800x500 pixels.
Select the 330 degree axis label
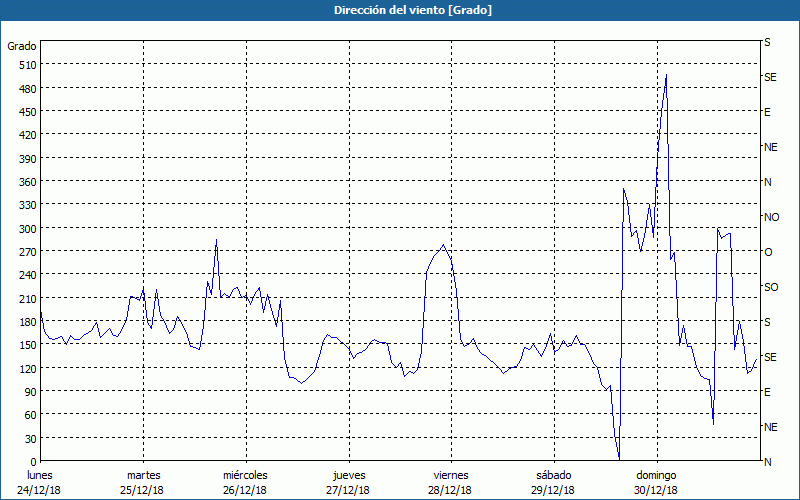pos(28,205)
